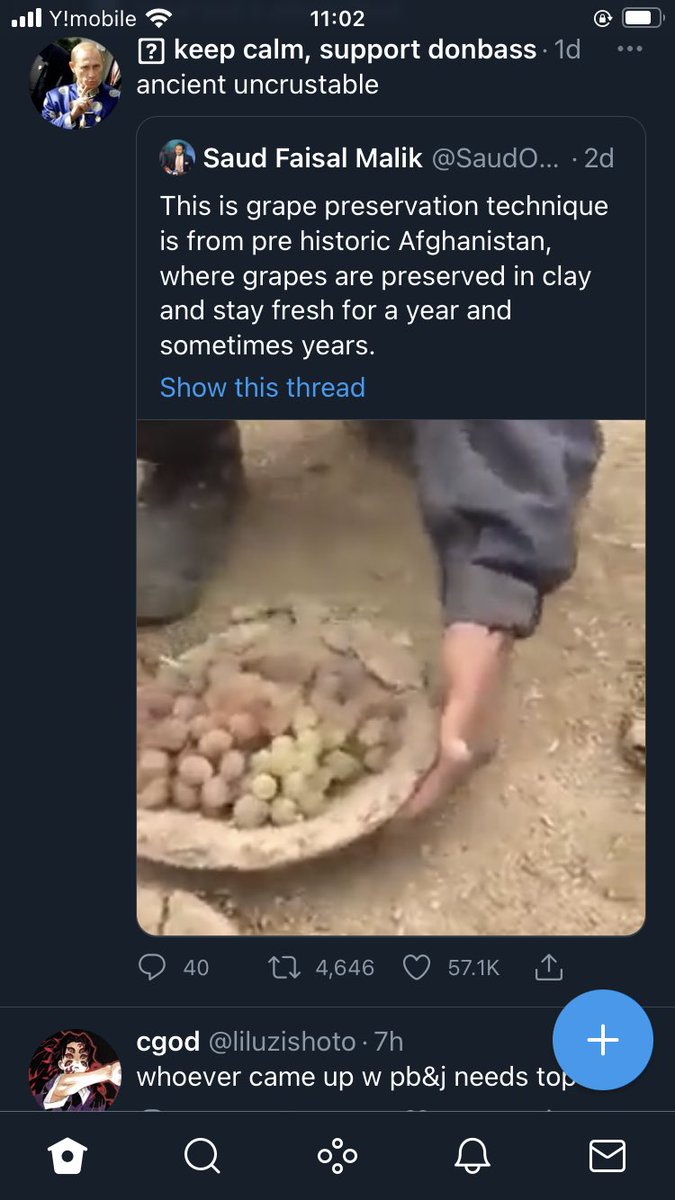Open the Notifications bell icon
The width and height of the screenshot is (675, 1200).
coord(472,1156)
